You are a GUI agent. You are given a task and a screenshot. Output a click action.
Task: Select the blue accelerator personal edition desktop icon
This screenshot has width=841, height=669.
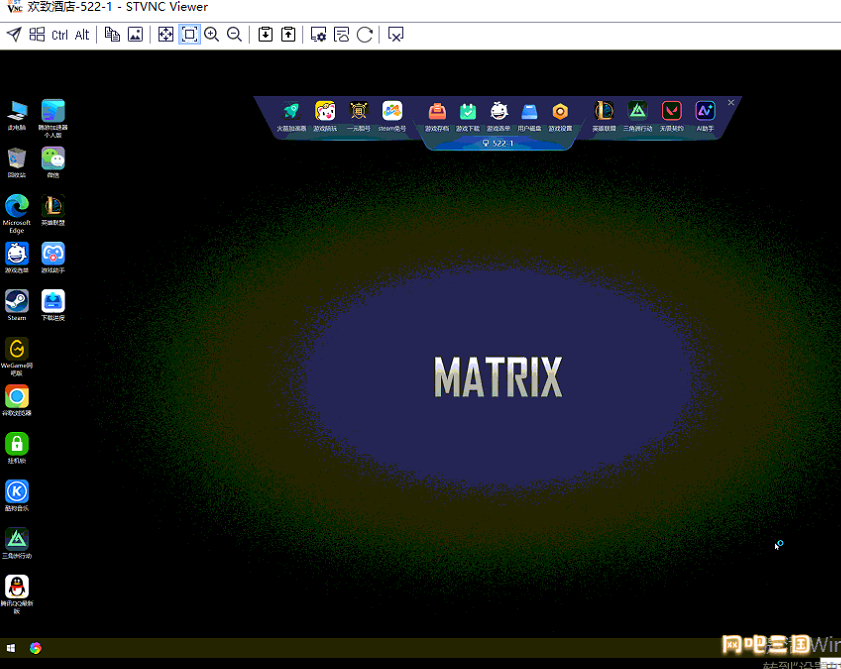click(x=53, y=118)
